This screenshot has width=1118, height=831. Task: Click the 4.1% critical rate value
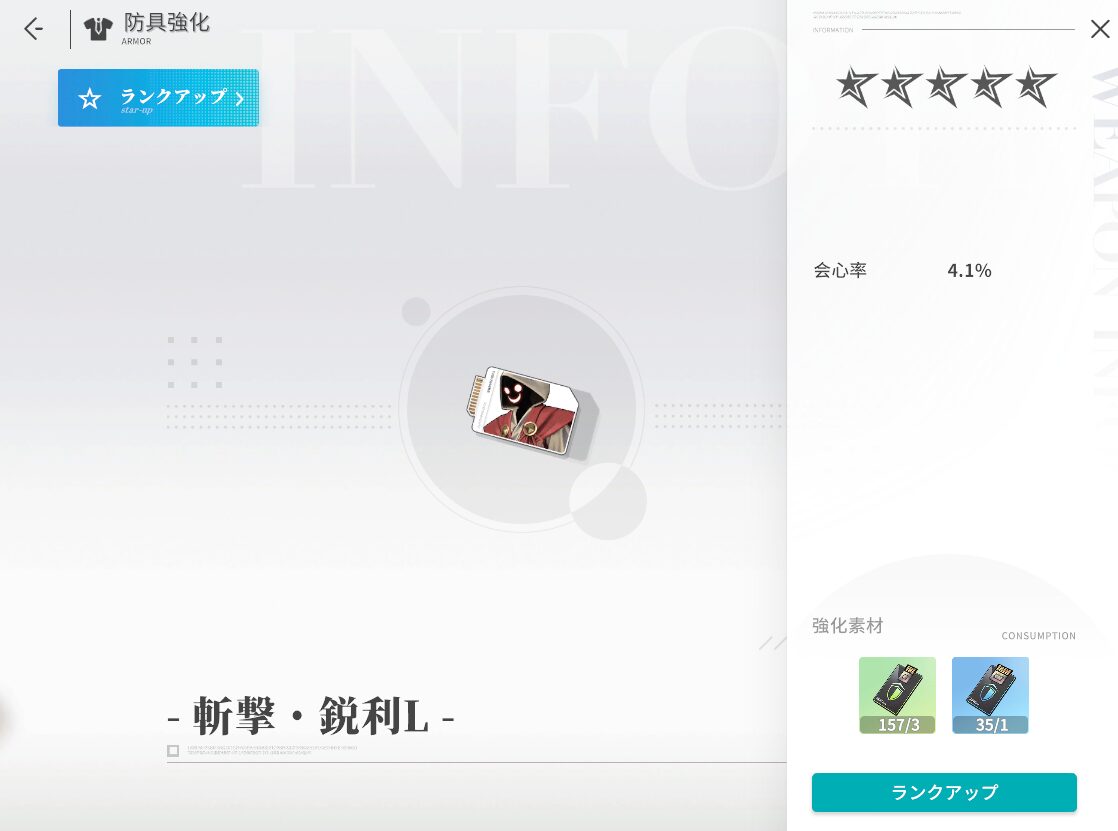[969, 270]
